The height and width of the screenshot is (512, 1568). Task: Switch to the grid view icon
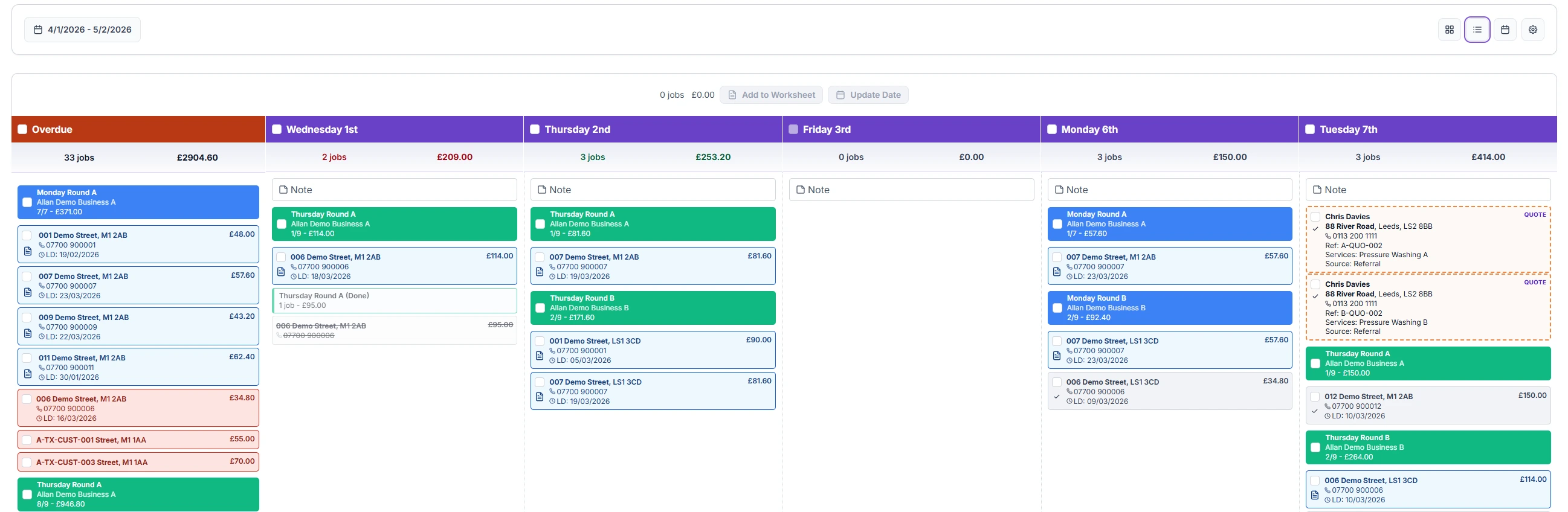[1450, 30]
